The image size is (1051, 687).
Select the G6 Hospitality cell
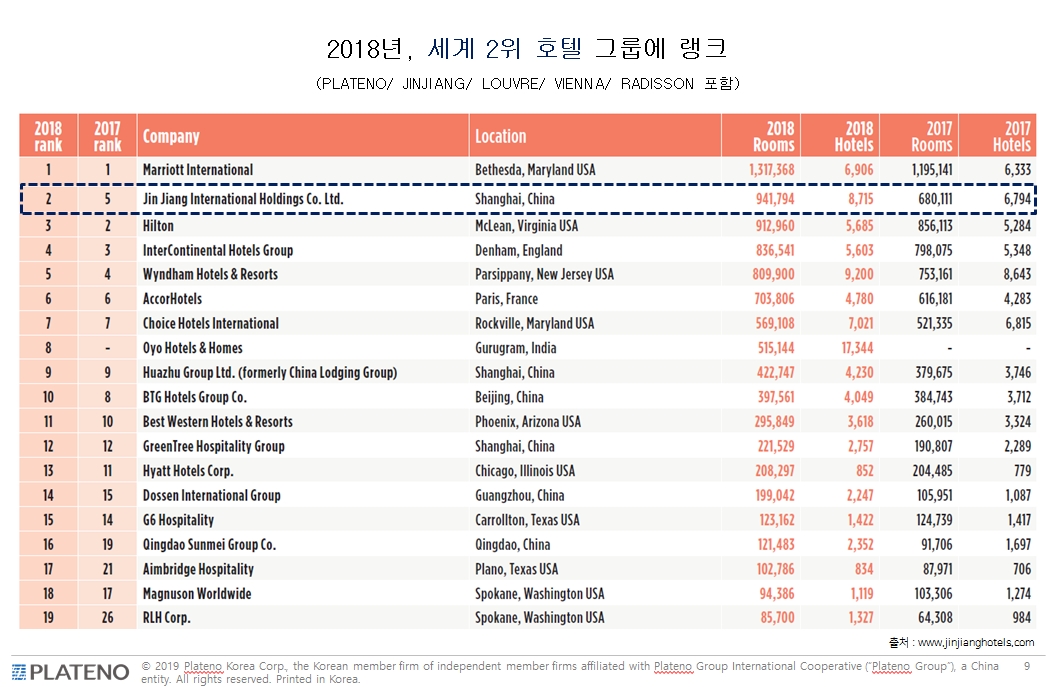click(x=178, y=520)
